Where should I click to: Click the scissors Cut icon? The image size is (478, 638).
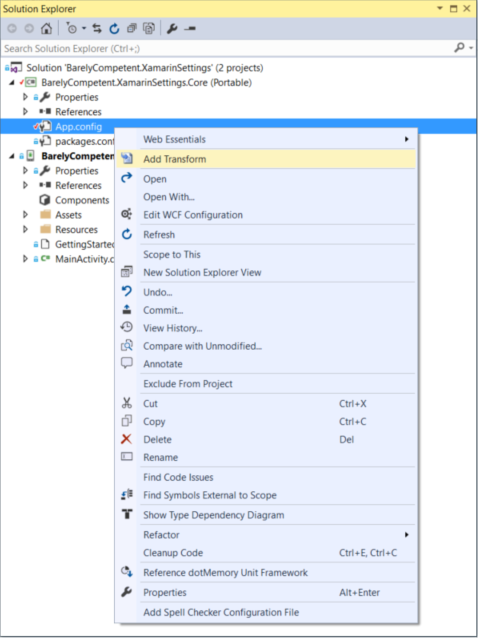tap(127, 403)
